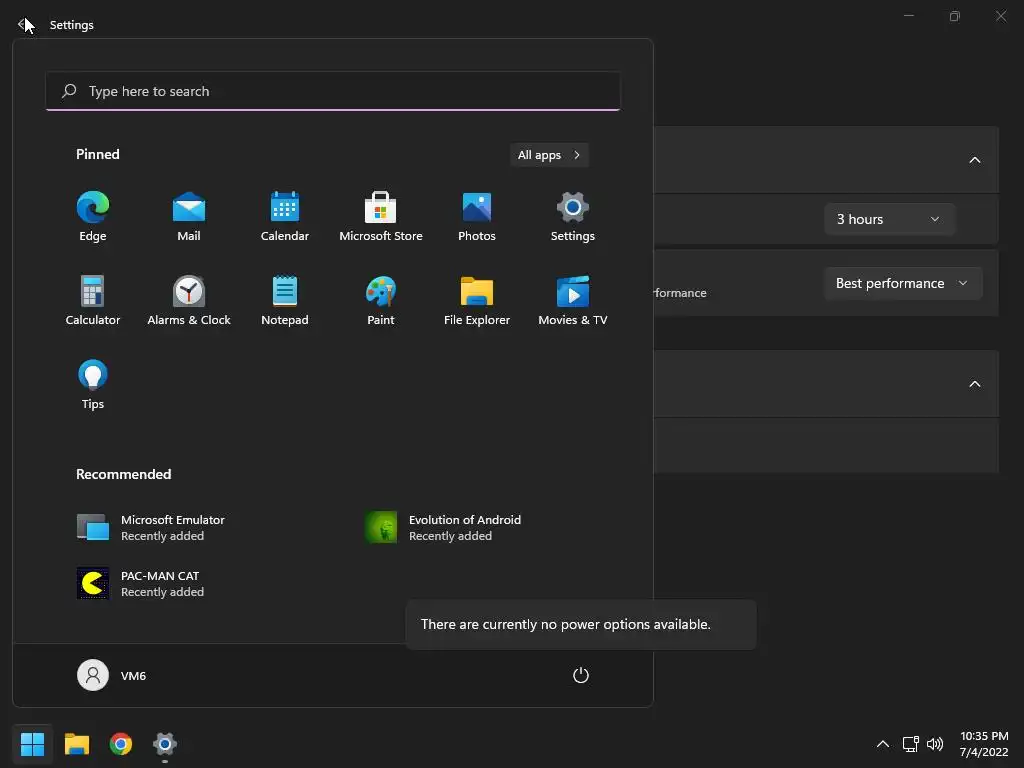Open File Explorer from the taskbar

[x=76, y=744]
